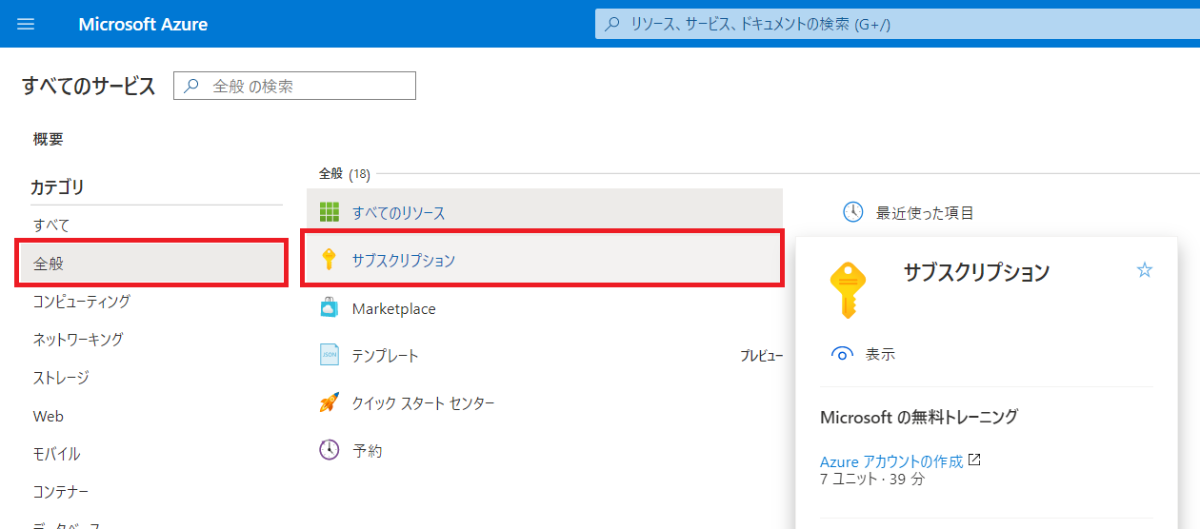Click the テンプレート JSON icon

[329, 355]
